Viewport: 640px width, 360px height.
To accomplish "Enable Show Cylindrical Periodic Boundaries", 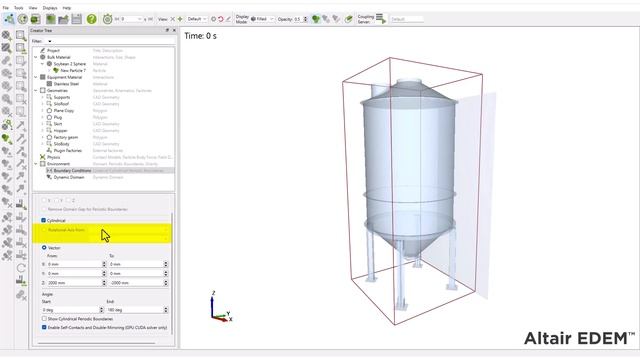I will [x=44, y=319].
